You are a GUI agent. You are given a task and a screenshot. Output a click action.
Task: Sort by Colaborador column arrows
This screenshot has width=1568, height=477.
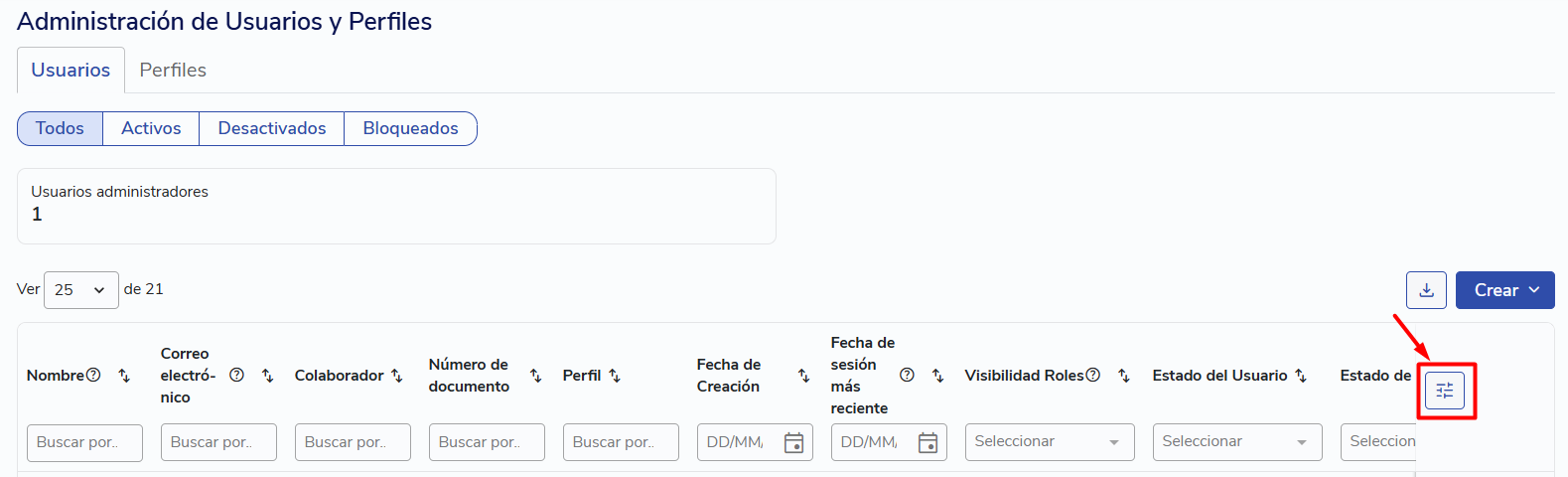396,376
